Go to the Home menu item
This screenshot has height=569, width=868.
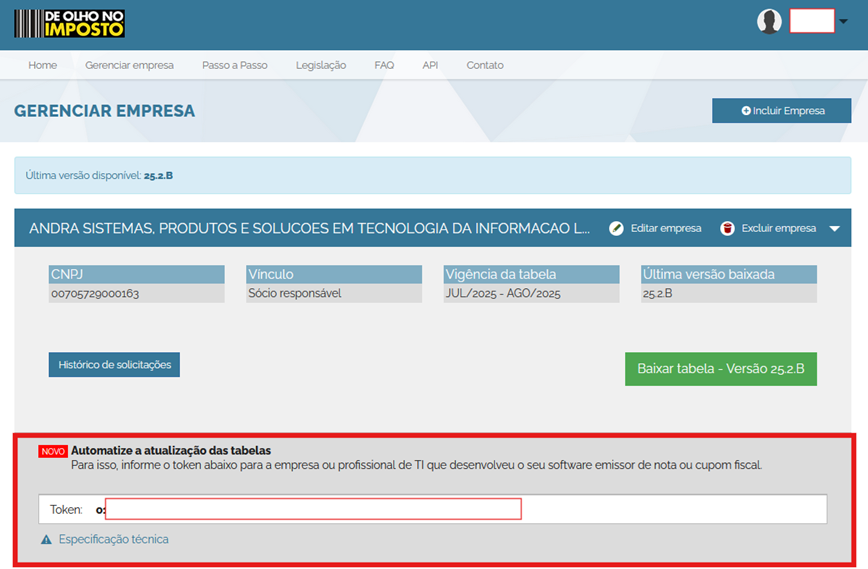click(x=43, y=65)
